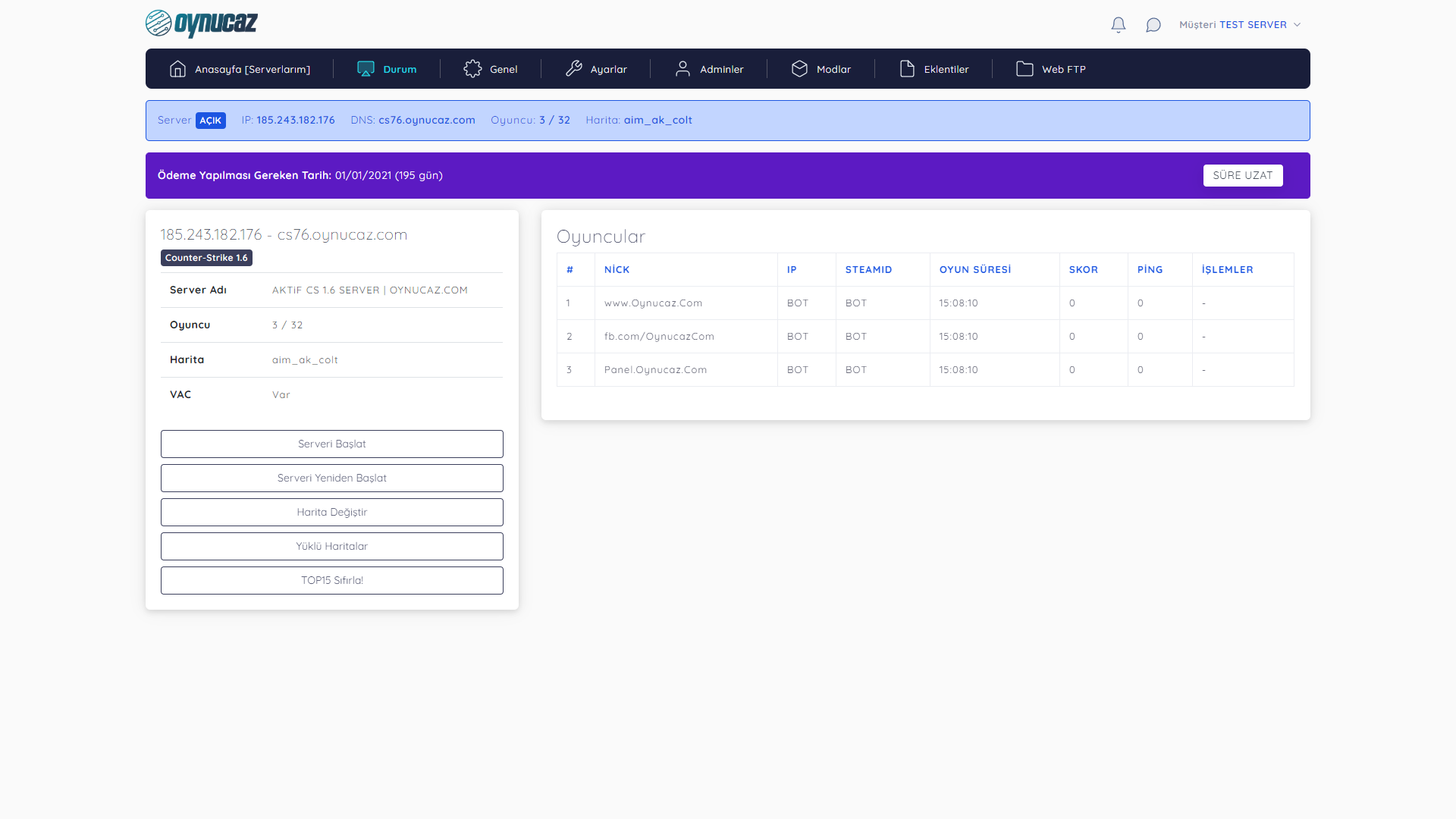Viewport: 1456px width, 819px height.
Task: Open the Modlar menu
Action: (x=821, y=69)
